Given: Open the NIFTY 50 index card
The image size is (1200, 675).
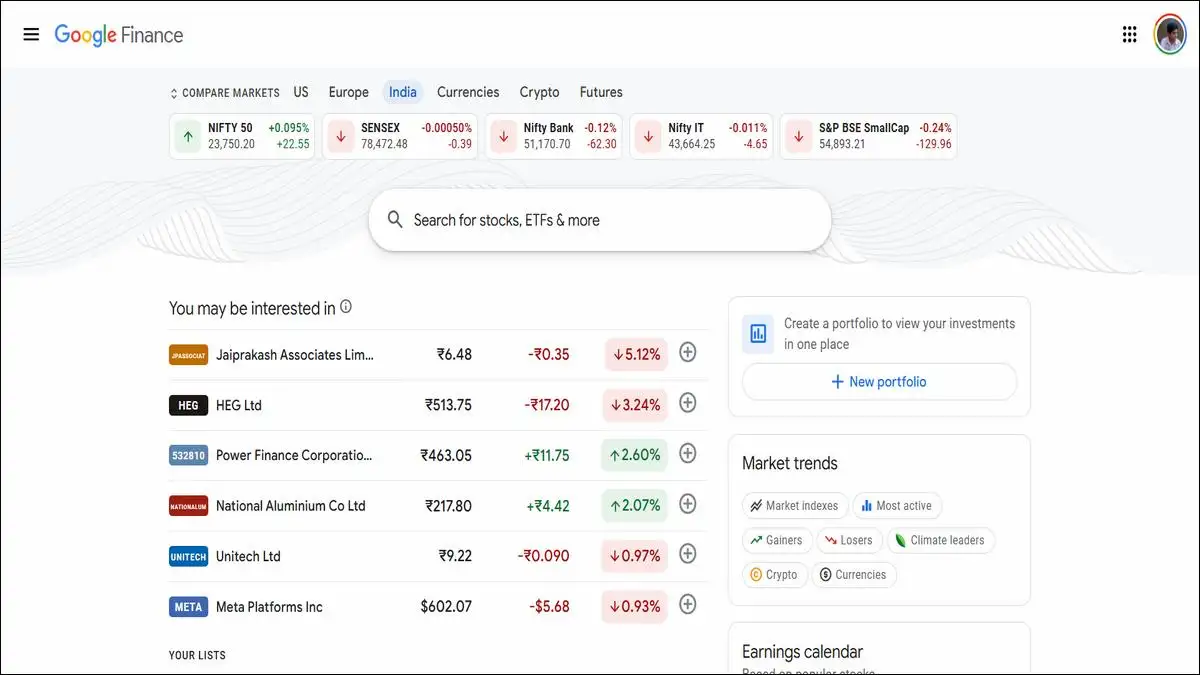Looking at the screenshot, I should pos(243,136).
